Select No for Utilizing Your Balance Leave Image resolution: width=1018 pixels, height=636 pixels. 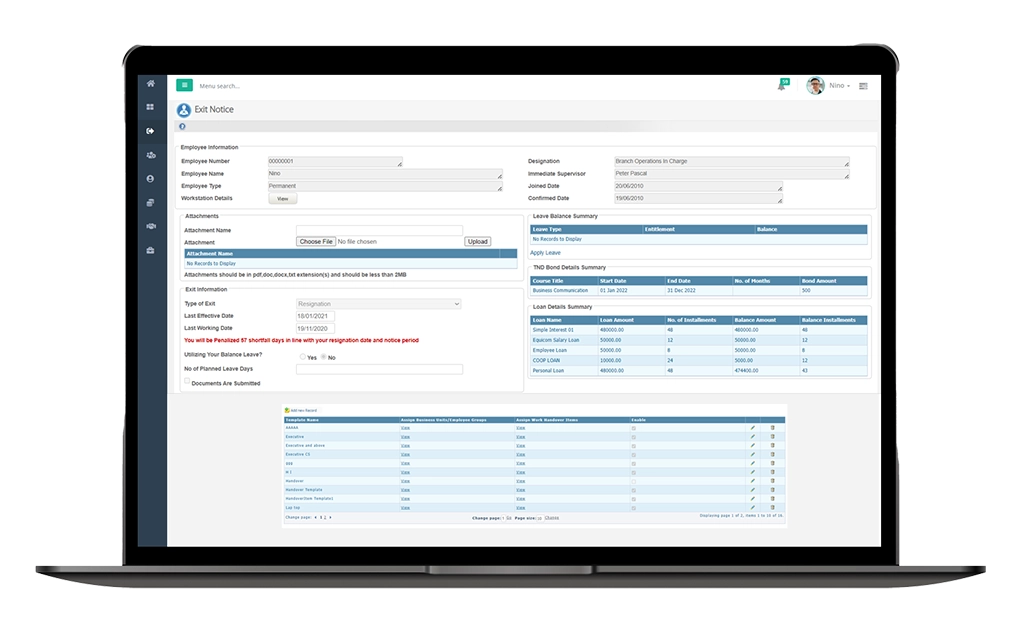click(324, 357)
